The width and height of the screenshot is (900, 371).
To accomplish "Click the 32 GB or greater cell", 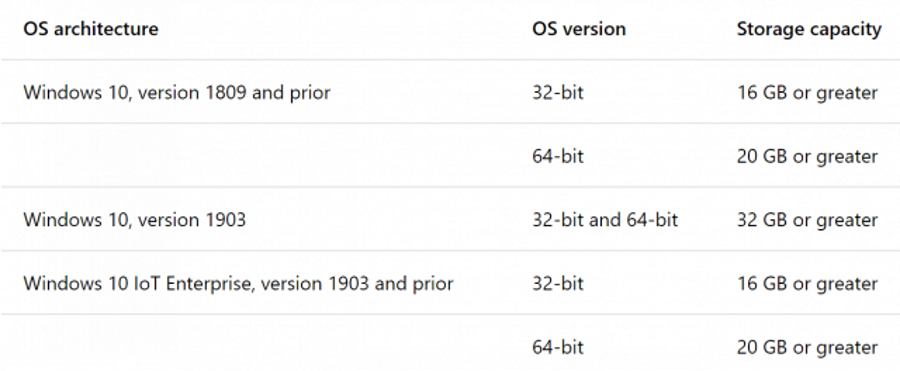I will point(807,220).
